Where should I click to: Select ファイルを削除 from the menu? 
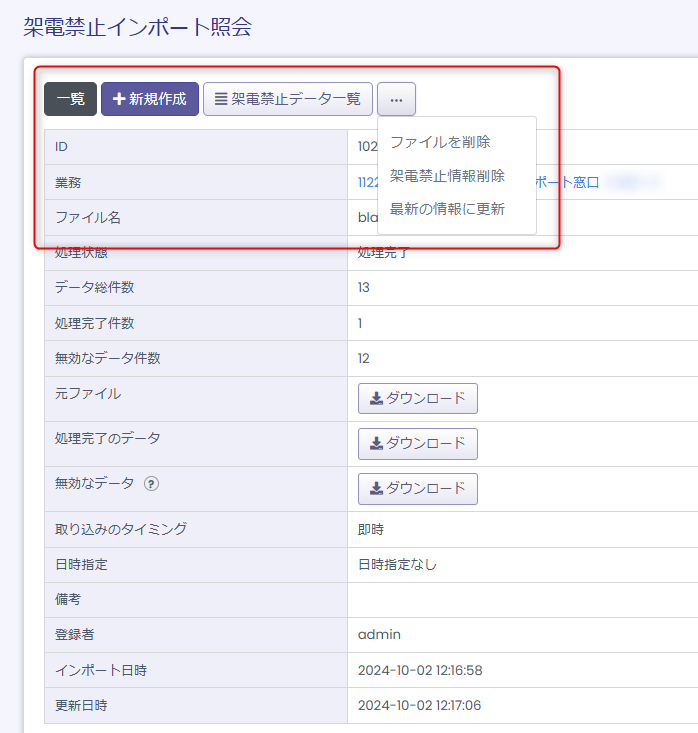click(x=440, y=142)
